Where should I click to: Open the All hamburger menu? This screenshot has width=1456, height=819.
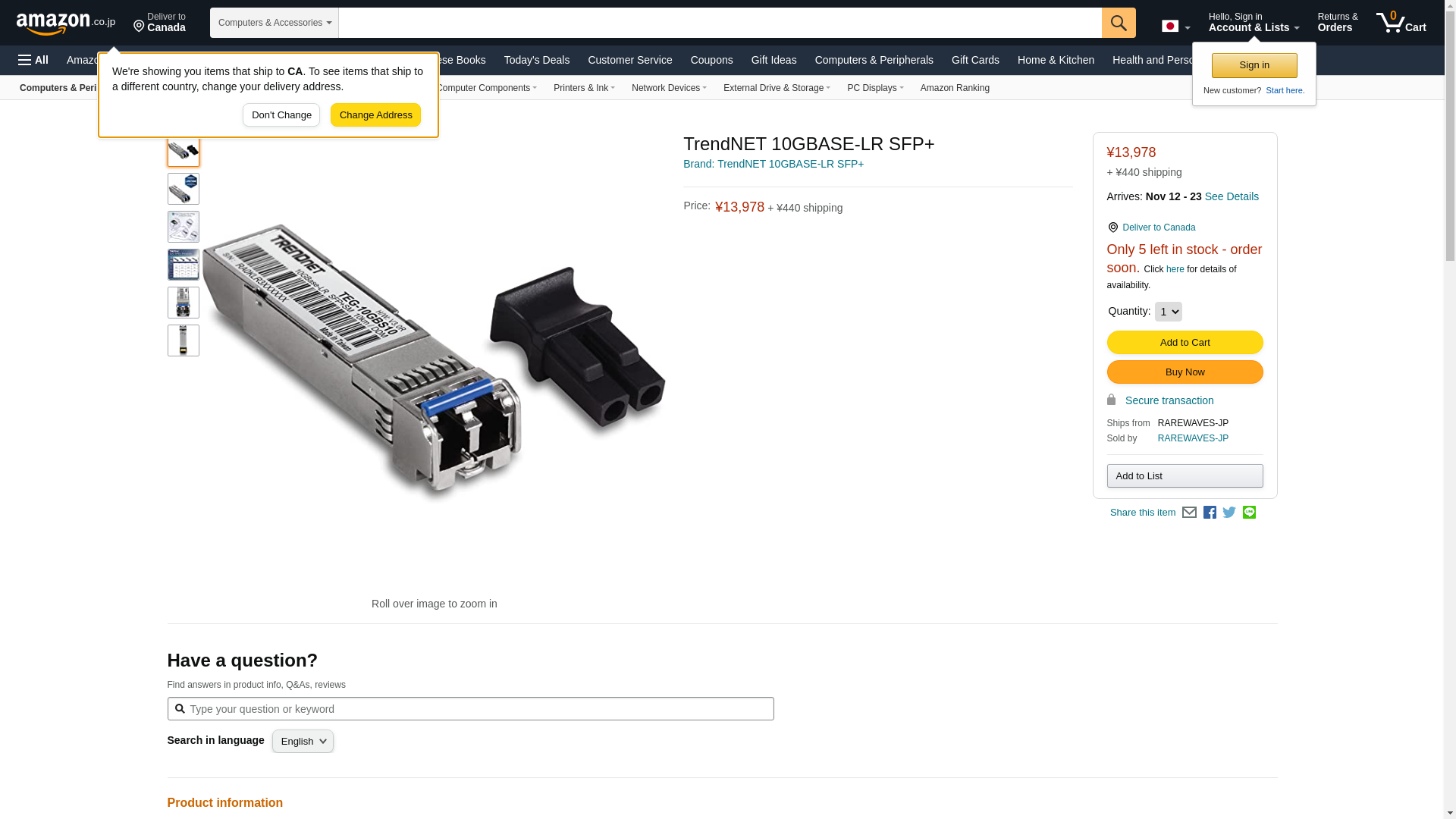coord(33,60)
